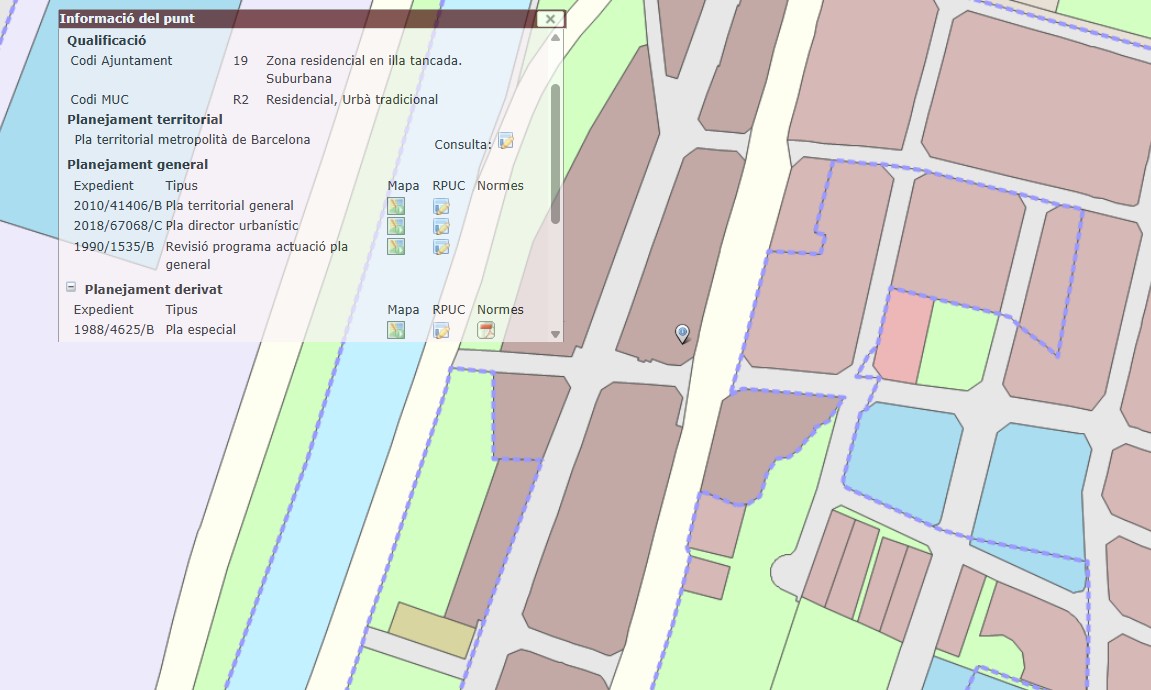The image size is (1151, 690).
Task: Close the Informació del punt panel
Action: (x=549, y=19)
